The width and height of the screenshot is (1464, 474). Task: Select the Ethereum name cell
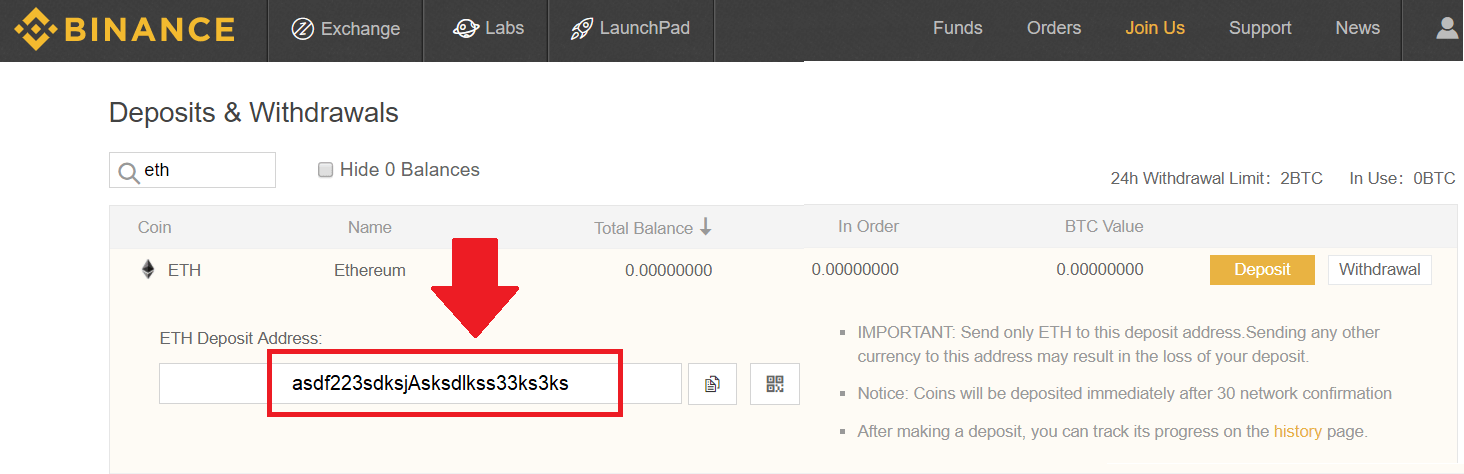pyautogui.click(x=370, y=270)
